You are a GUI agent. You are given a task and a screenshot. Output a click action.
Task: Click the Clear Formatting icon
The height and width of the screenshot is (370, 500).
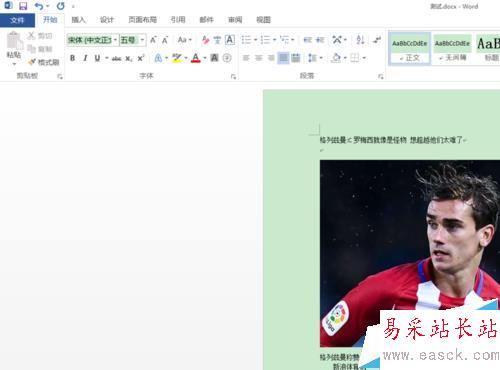pyautogui.click(x=205, y=40)
